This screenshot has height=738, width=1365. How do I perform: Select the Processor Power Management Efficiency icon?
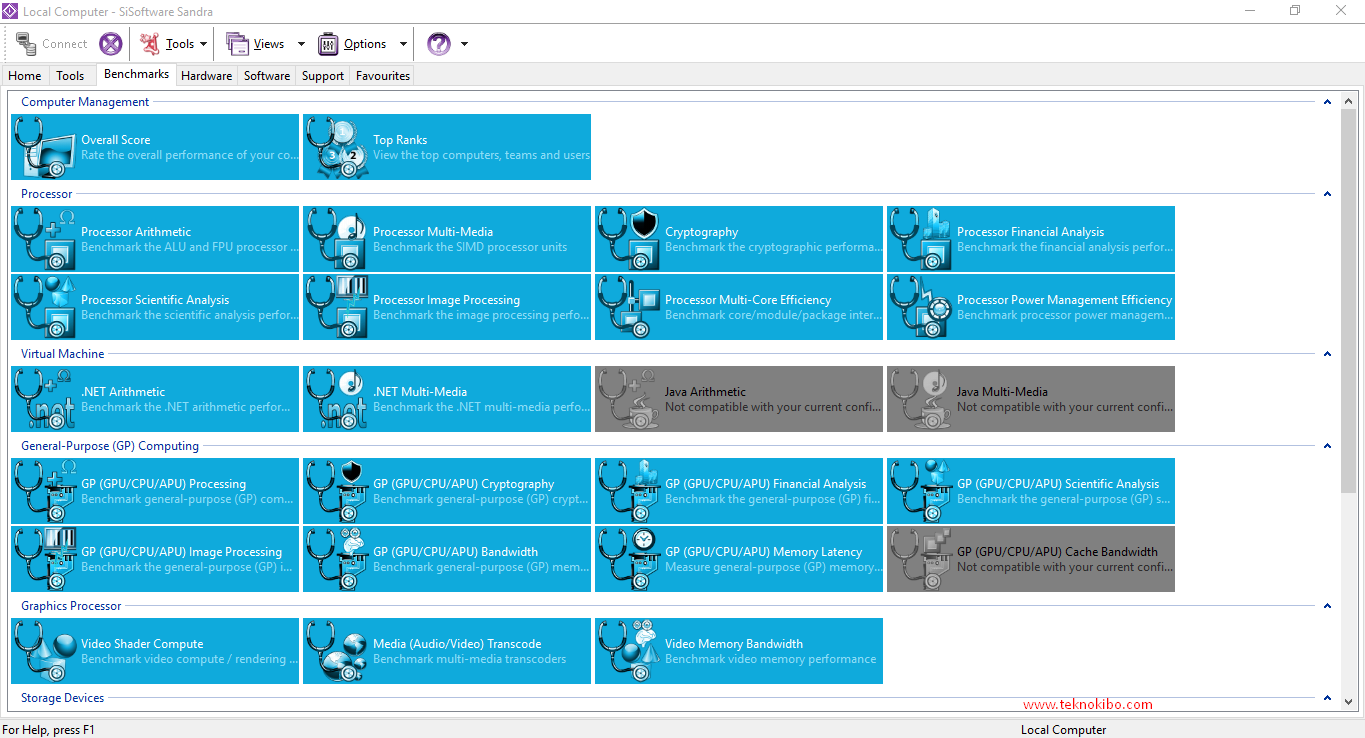click(920, 307)
